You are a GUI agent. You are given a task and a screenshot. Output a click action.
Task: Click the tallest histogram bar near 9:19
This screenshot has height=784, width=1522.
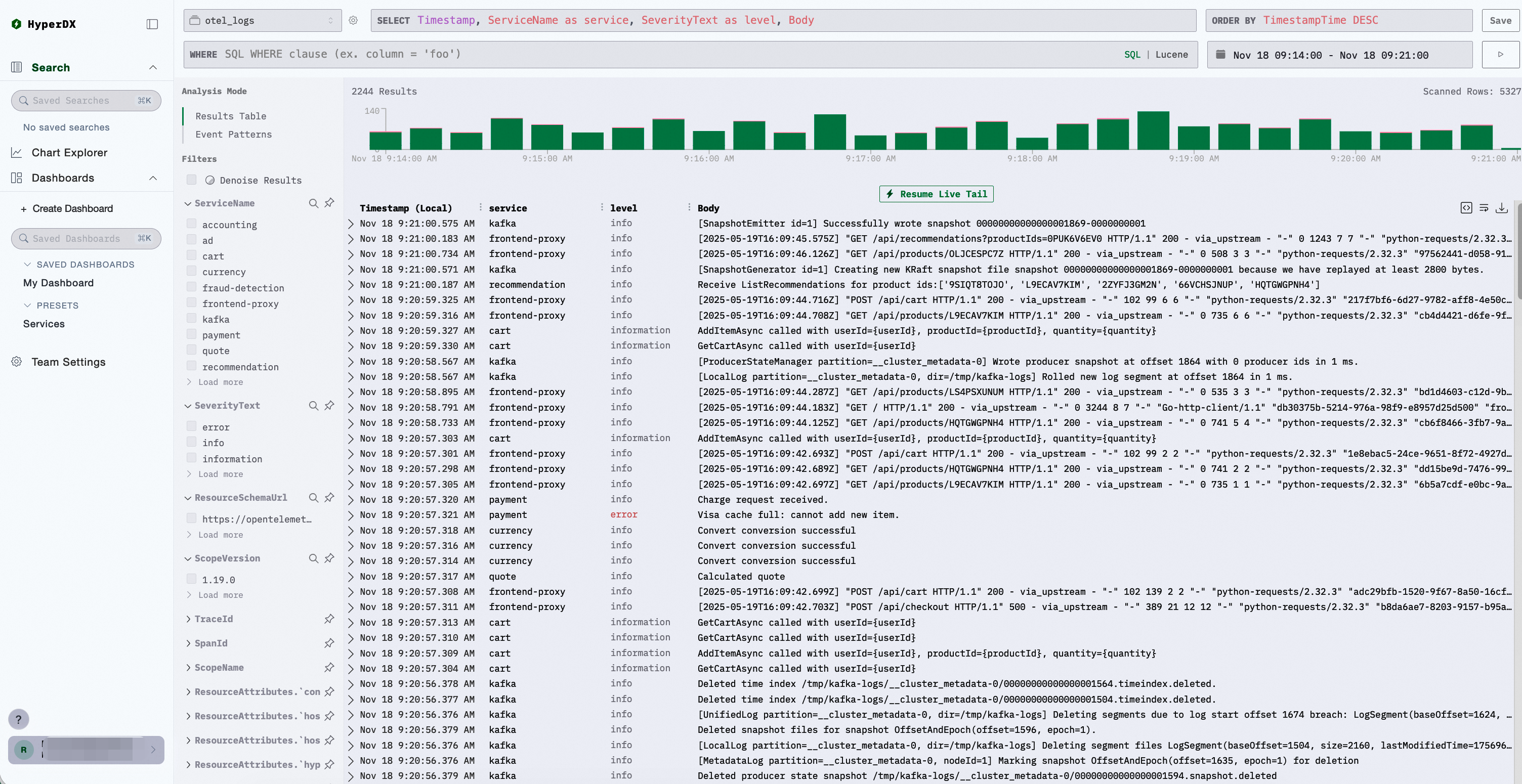click(1153, 130)
